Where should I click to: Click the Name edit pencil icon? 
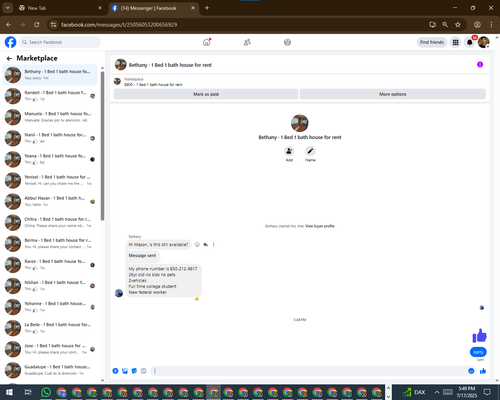point(310,151)
